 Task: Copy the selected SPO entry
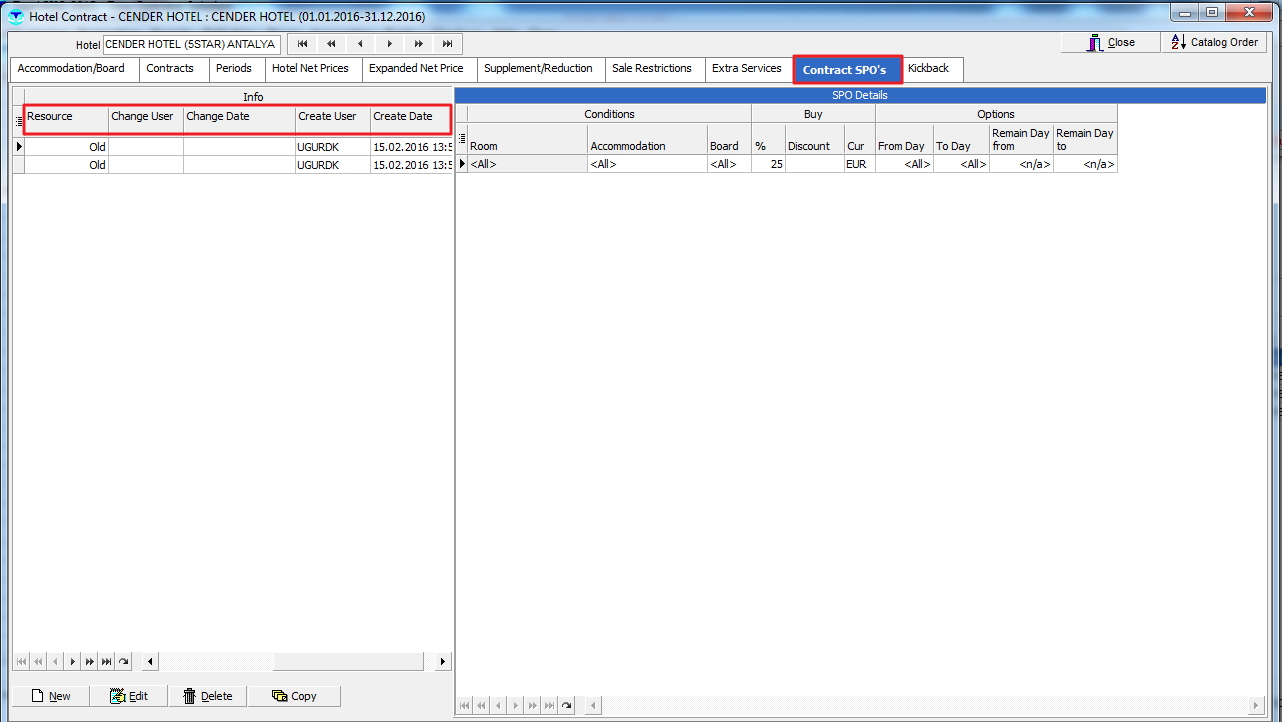pyautogui.click(x=294, y=696)
